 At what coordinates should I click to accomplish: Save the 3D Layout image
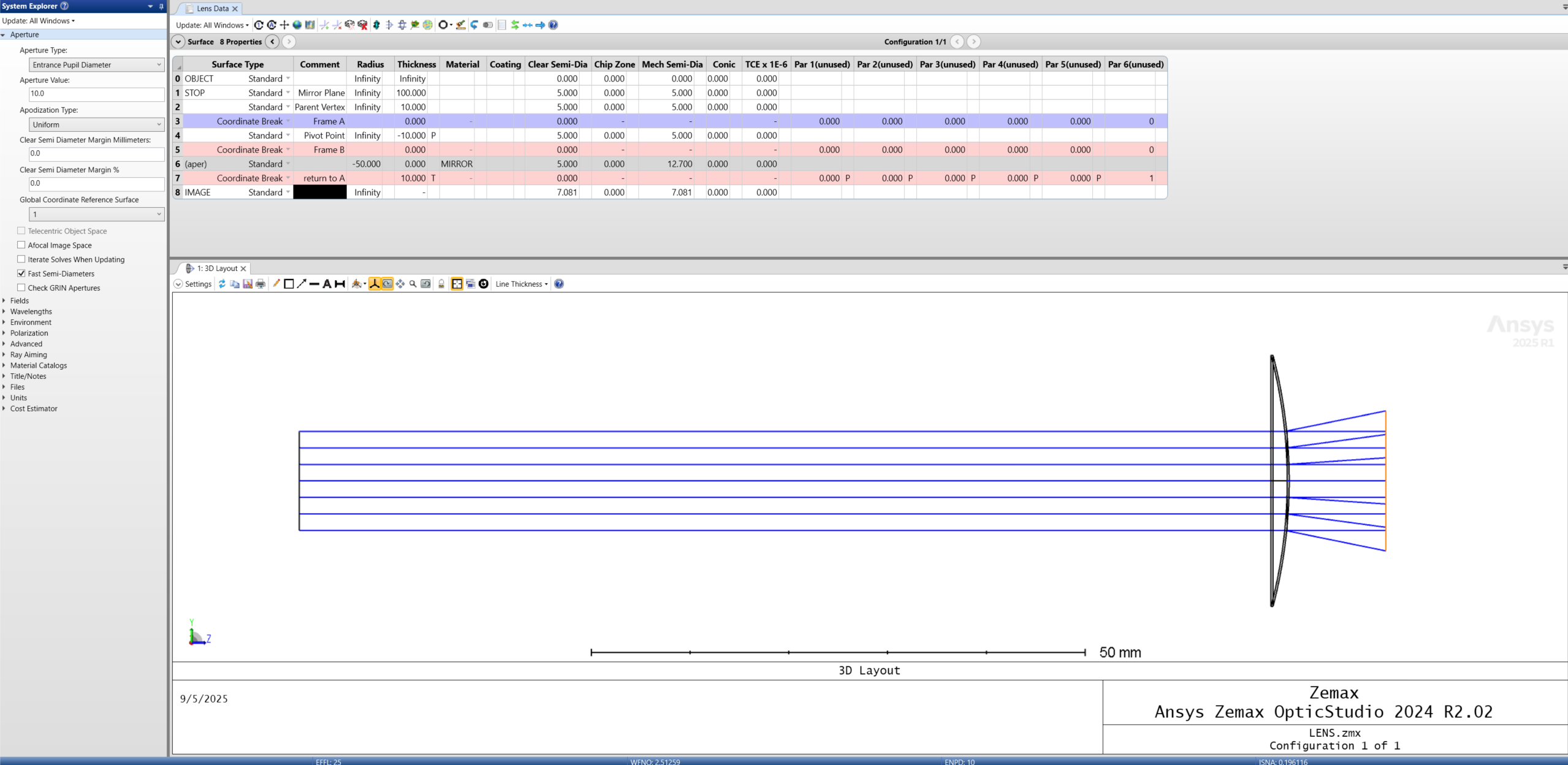pyautogui.click(x=248, y=284)
